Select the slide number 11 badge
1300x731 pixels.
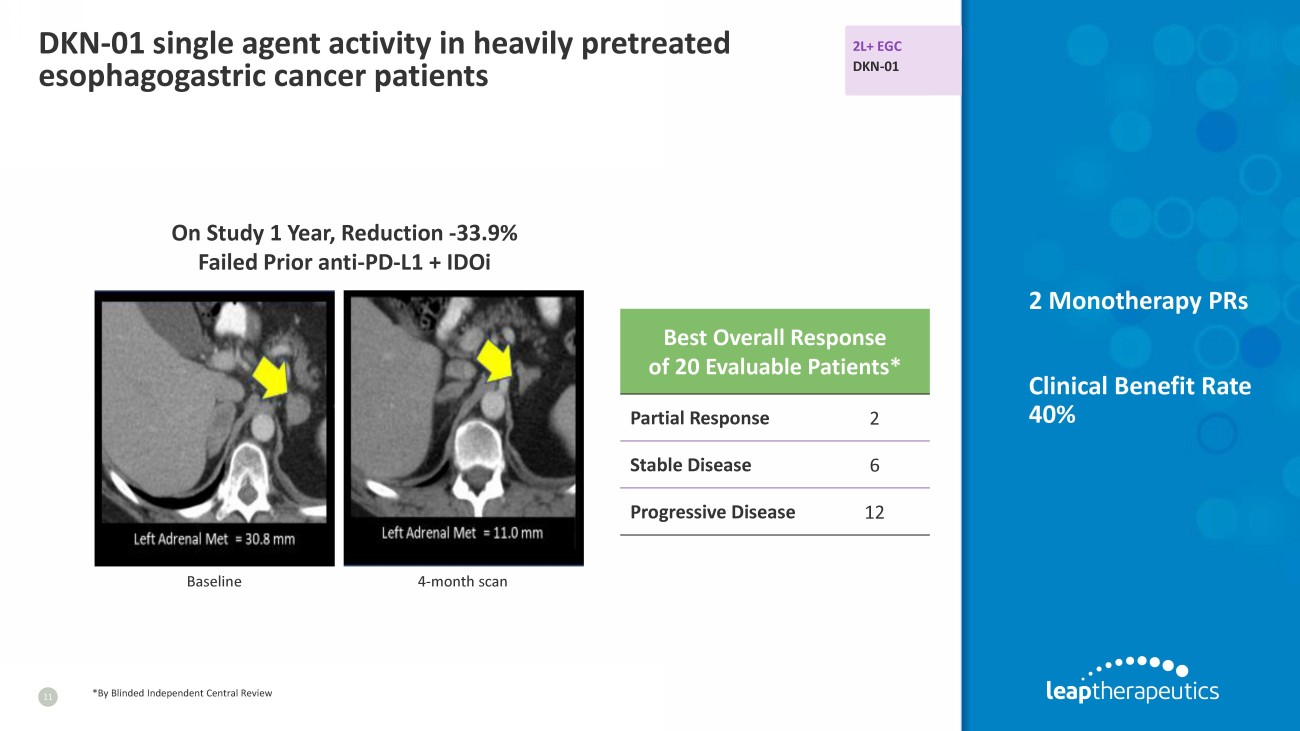tap(45, 695)
